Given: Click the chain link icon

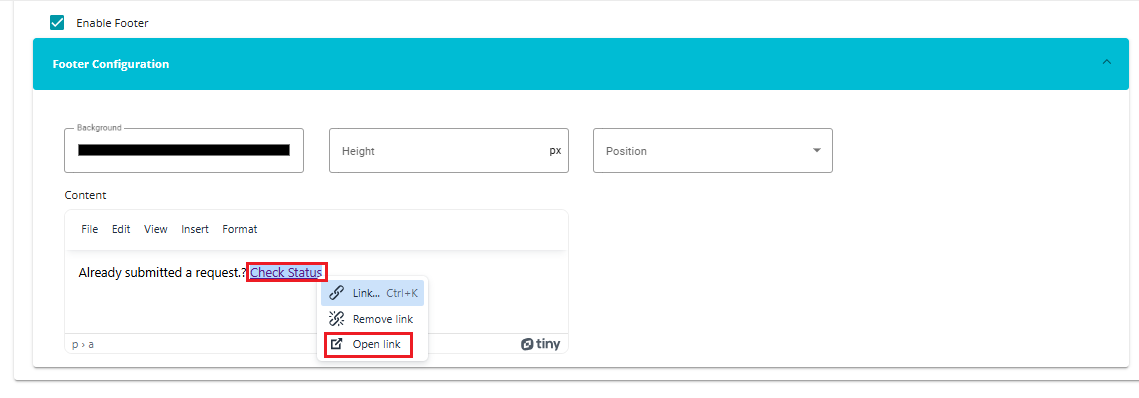Looking at the screenshot, I should click(x=336, y=293).
